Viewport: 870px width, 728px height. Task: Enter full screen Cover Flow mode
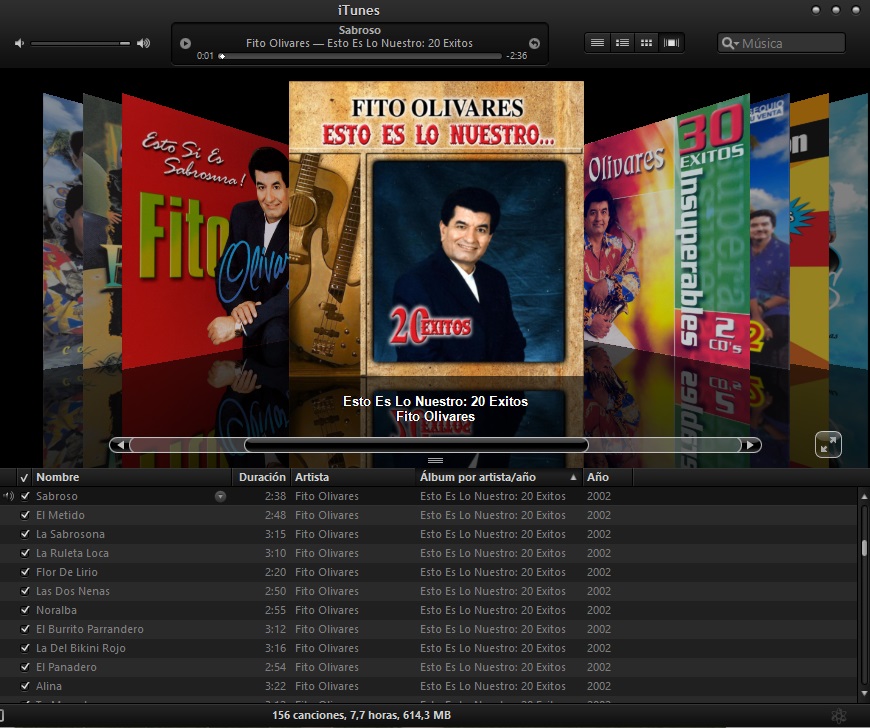coord(828,443)
